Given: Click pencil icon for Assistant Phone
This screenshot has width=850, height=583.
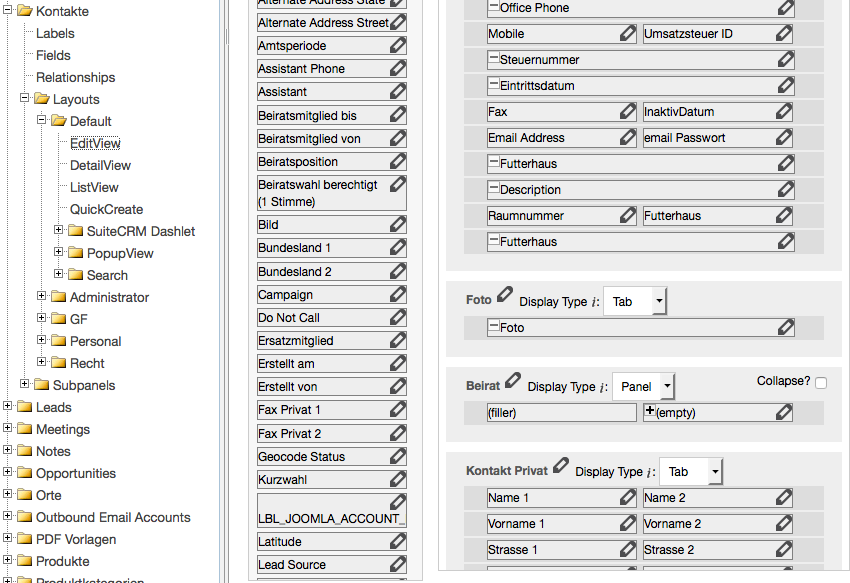Looking at the screenshot, I should (397, 68).
